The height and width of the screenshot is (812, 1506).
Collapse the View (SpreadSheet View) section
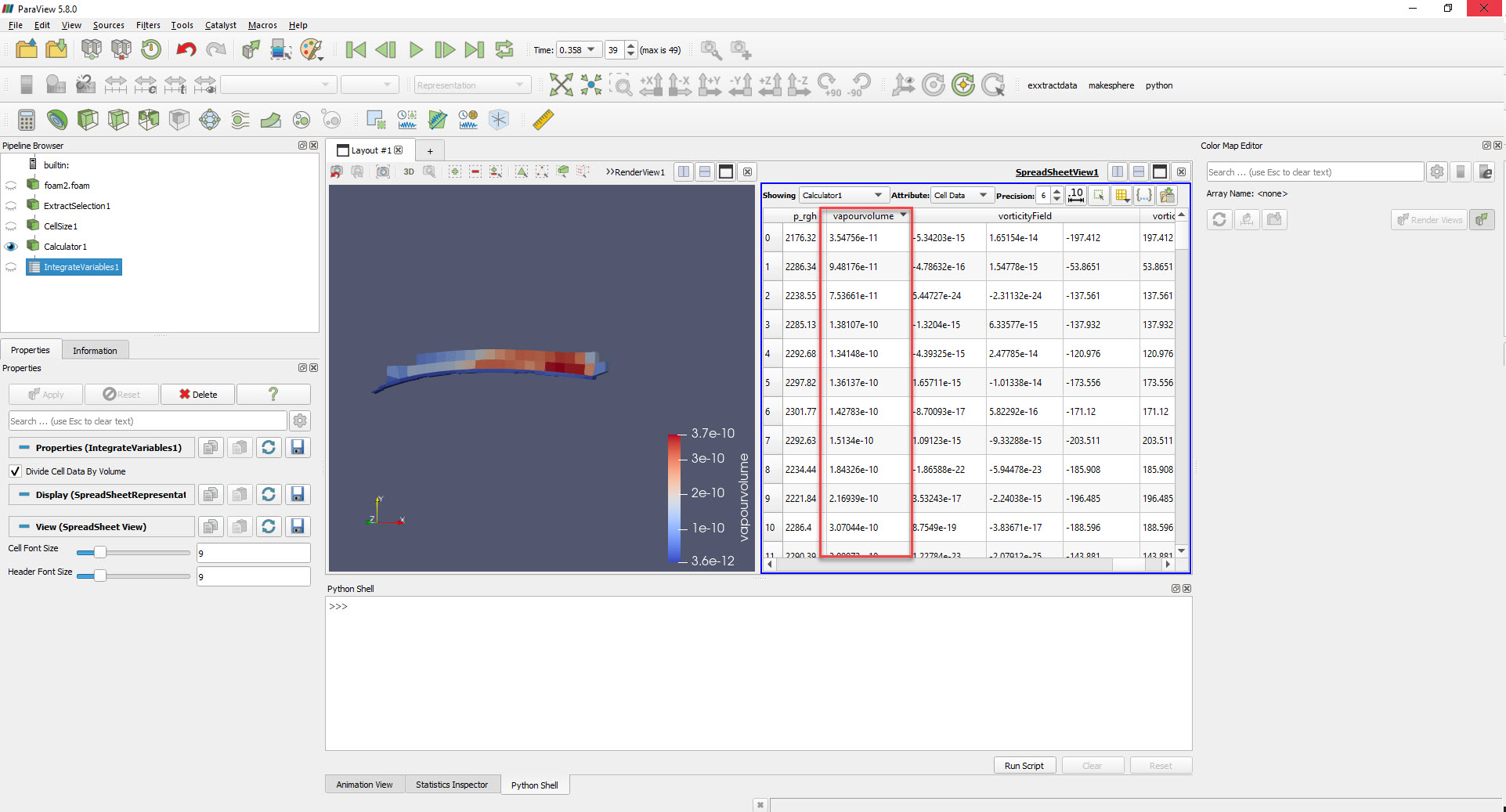pyautogui.click(x=24, y=527)
